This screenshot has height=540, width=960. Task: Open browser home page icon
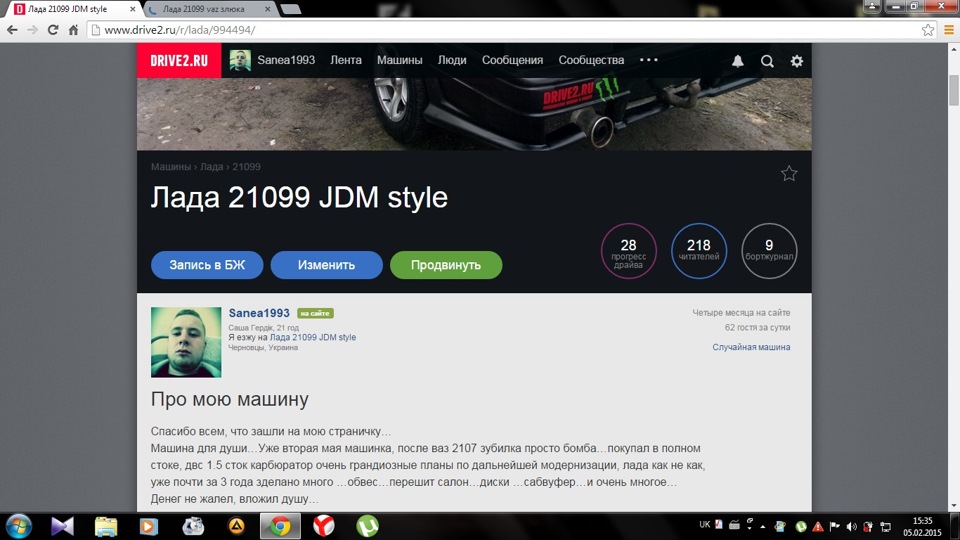[x=73, y=29]
